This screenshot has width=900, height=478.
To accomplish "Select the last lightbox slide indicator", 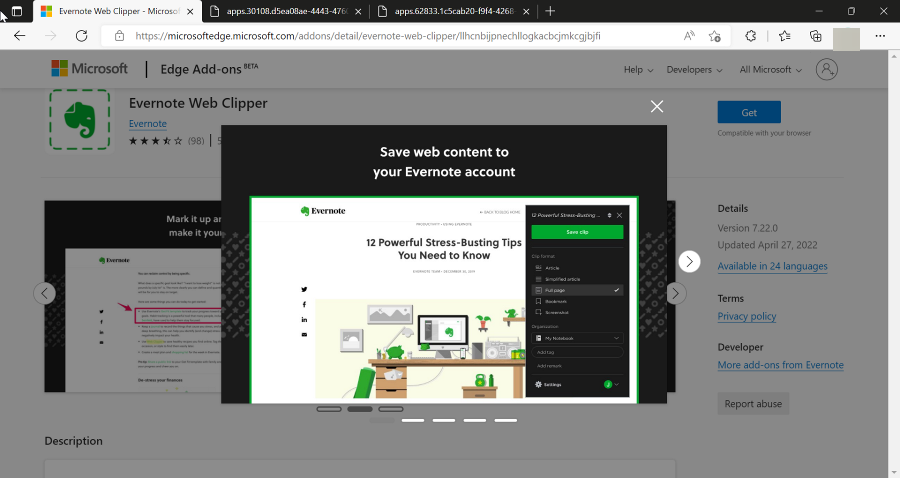I will coord(506,420).
